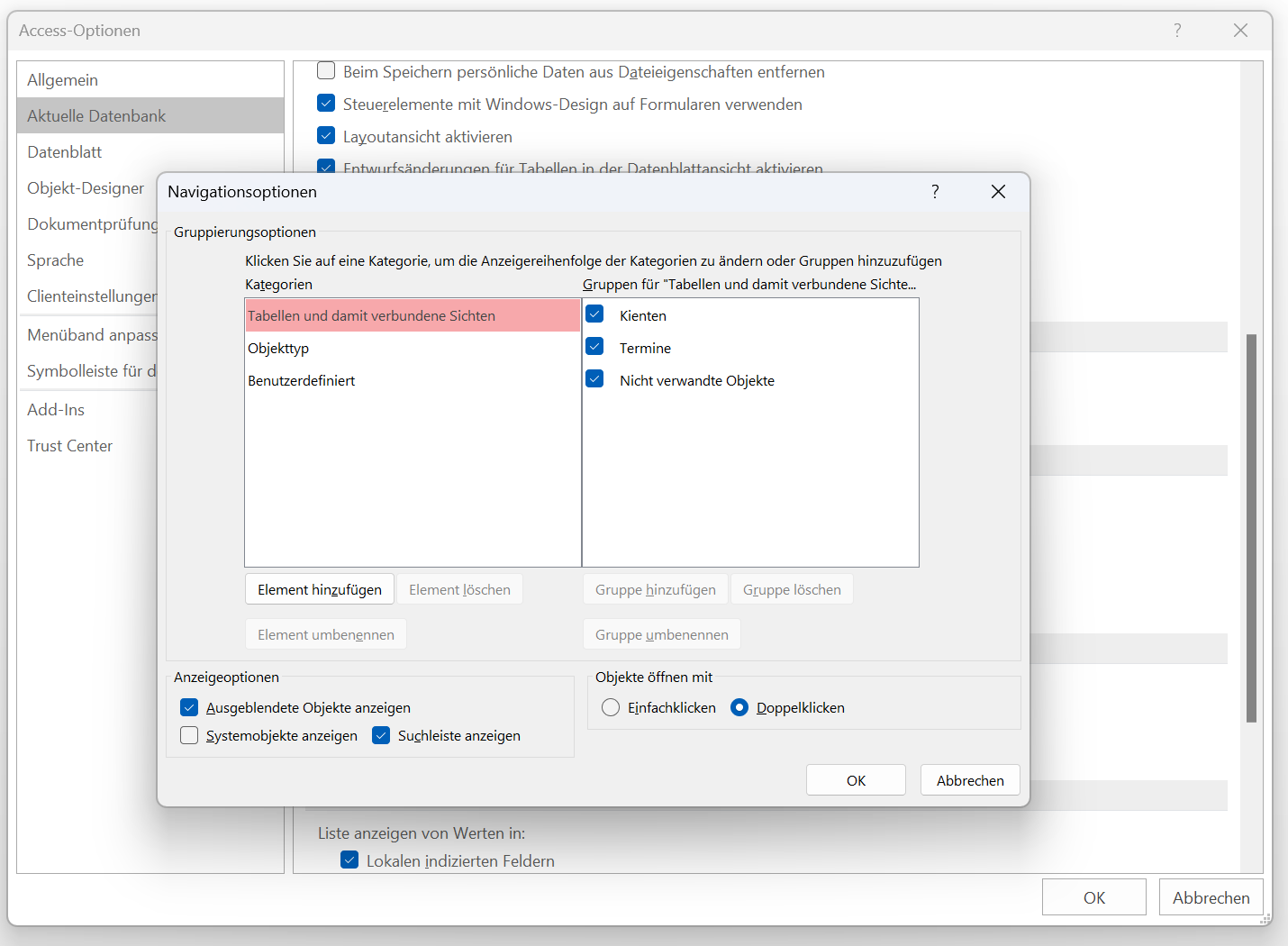Select Kienten group label in list
Viewport: 1288px width, 946px height.
[643, 315]
